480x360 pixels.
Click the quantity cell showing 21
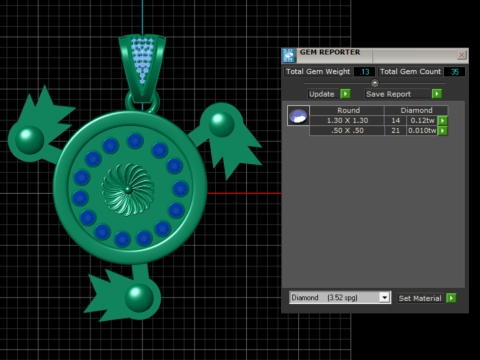pos(395,130)
